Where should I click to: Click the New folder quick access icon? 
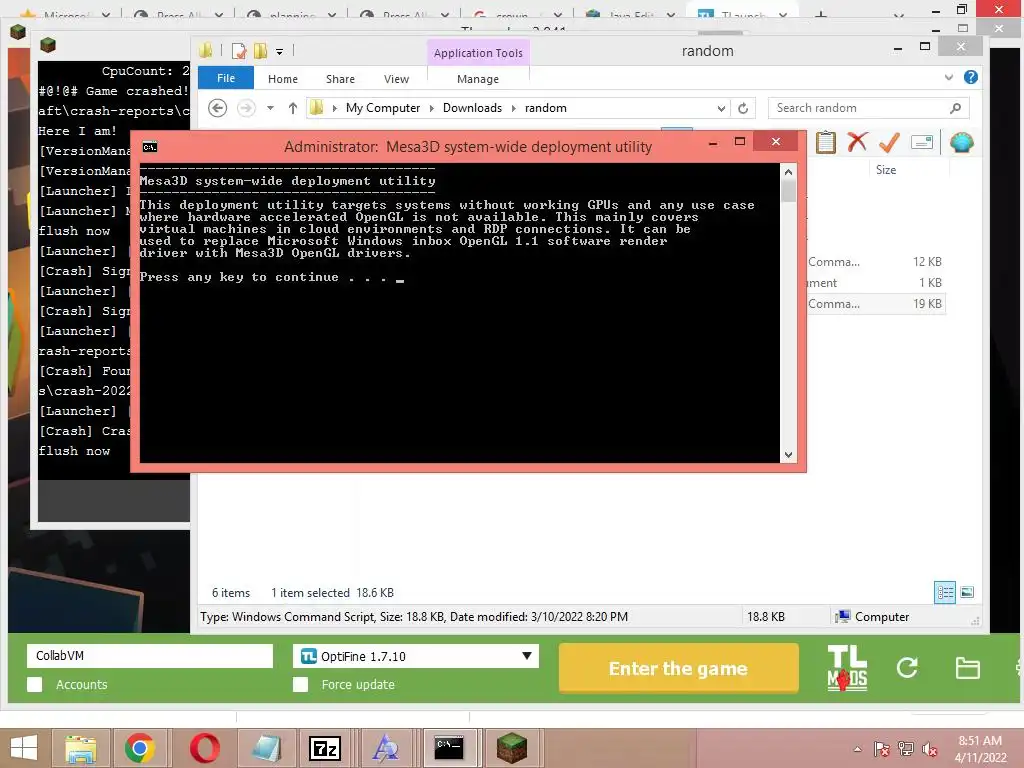click(261, 51)
